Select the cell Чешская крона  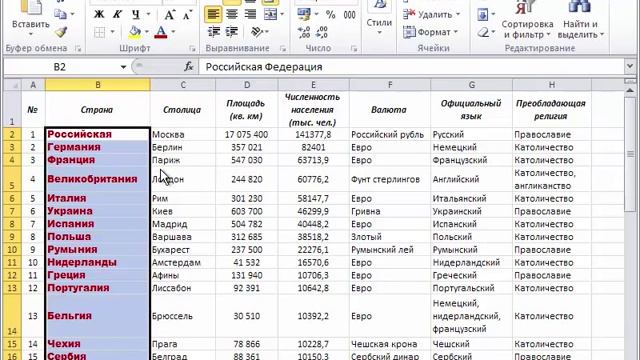[389, 344]
